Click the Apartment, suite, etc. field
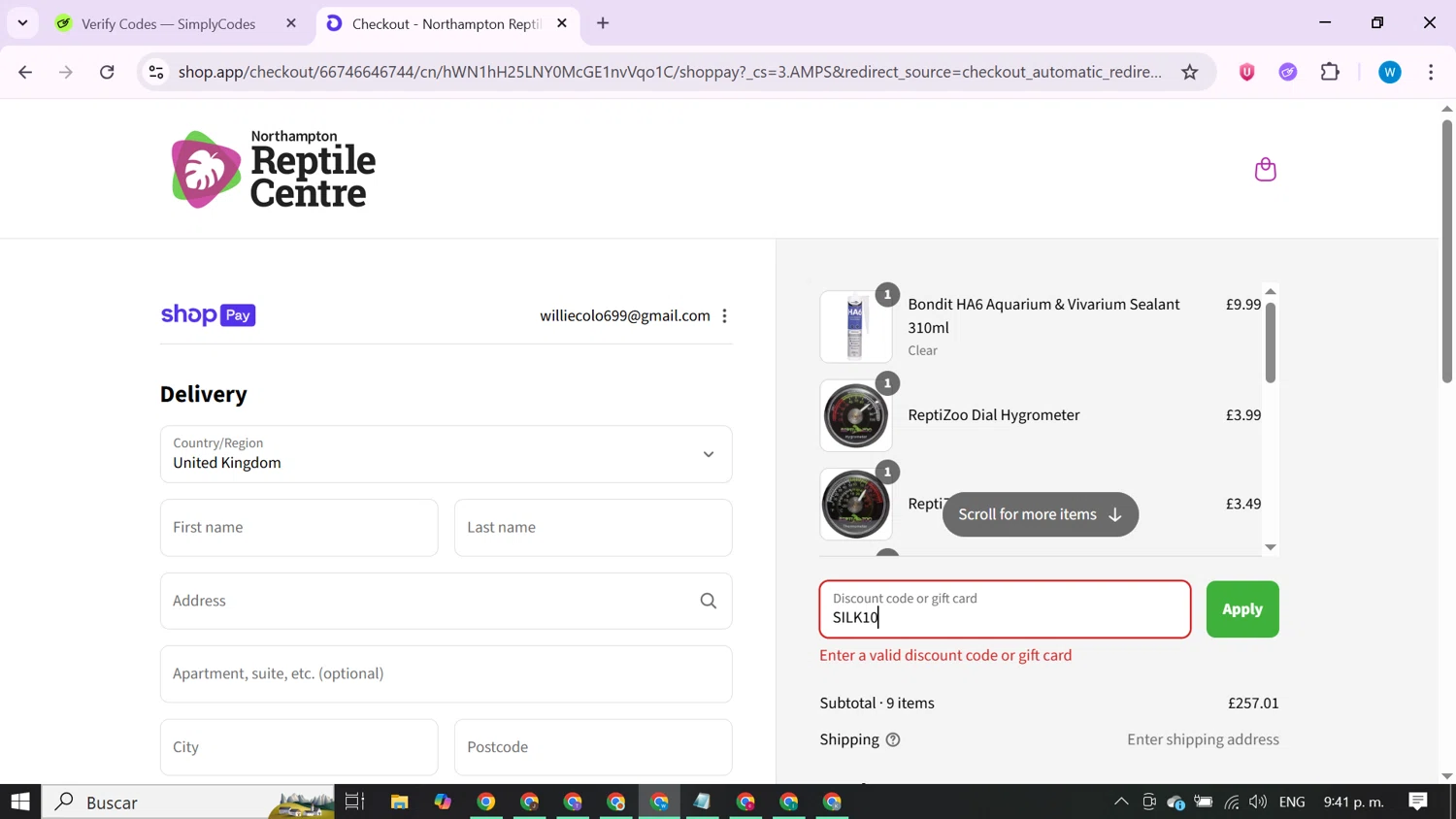Screen dimensions: 1456x819 [446, 674]
